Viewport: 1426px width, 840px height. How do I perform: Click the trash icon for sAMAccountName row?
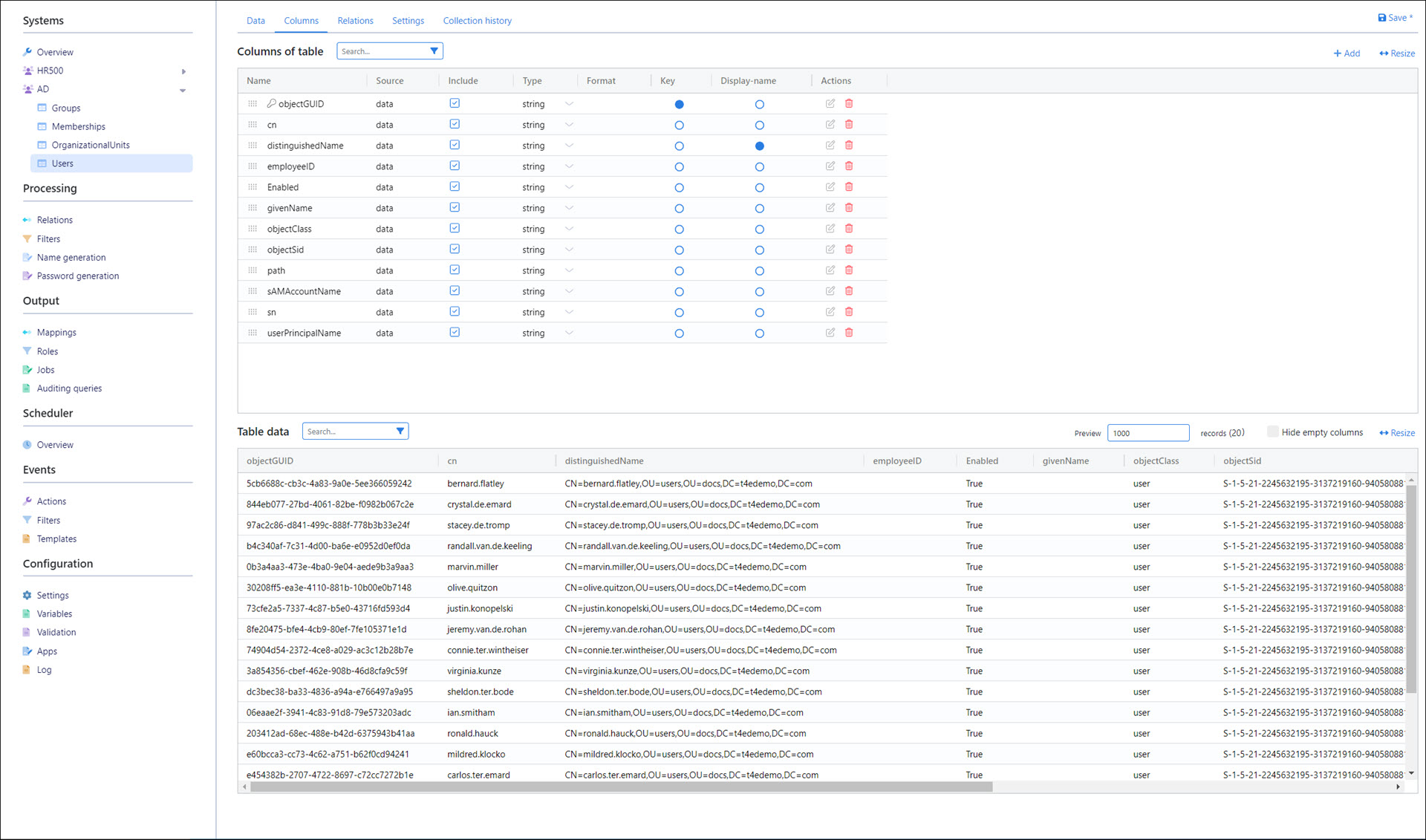point(849,291)
